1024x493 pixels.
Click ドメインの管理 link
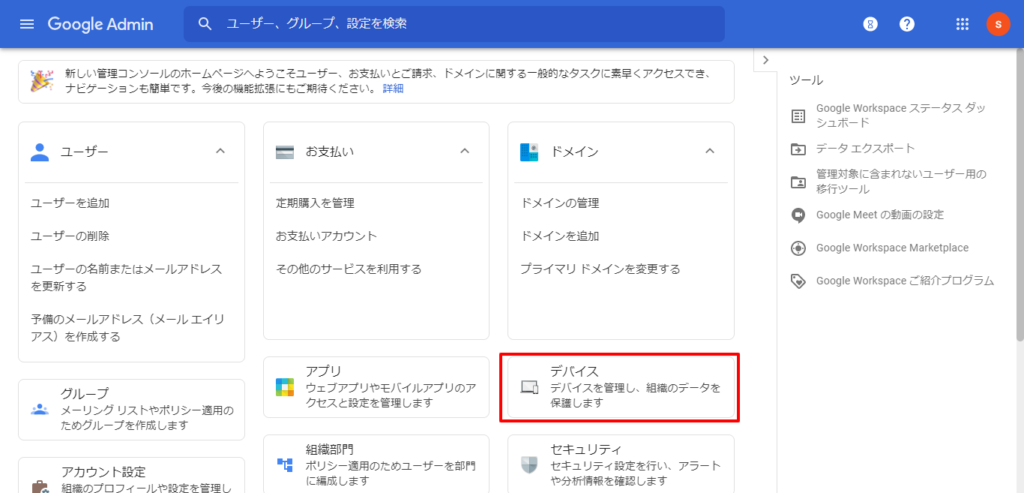(560, 203)
